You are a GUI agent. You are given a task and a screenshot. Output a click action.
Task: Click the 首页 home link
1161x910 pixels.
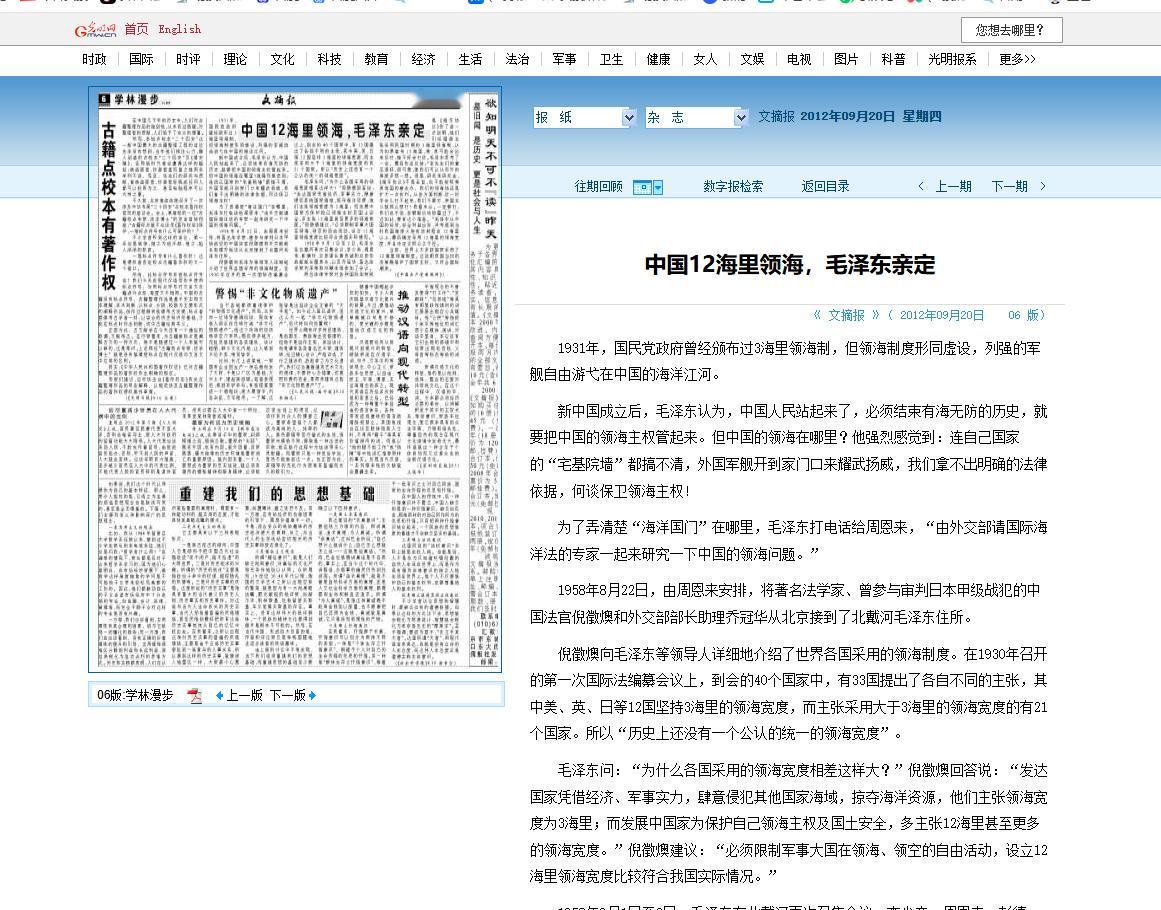[136, 29]
